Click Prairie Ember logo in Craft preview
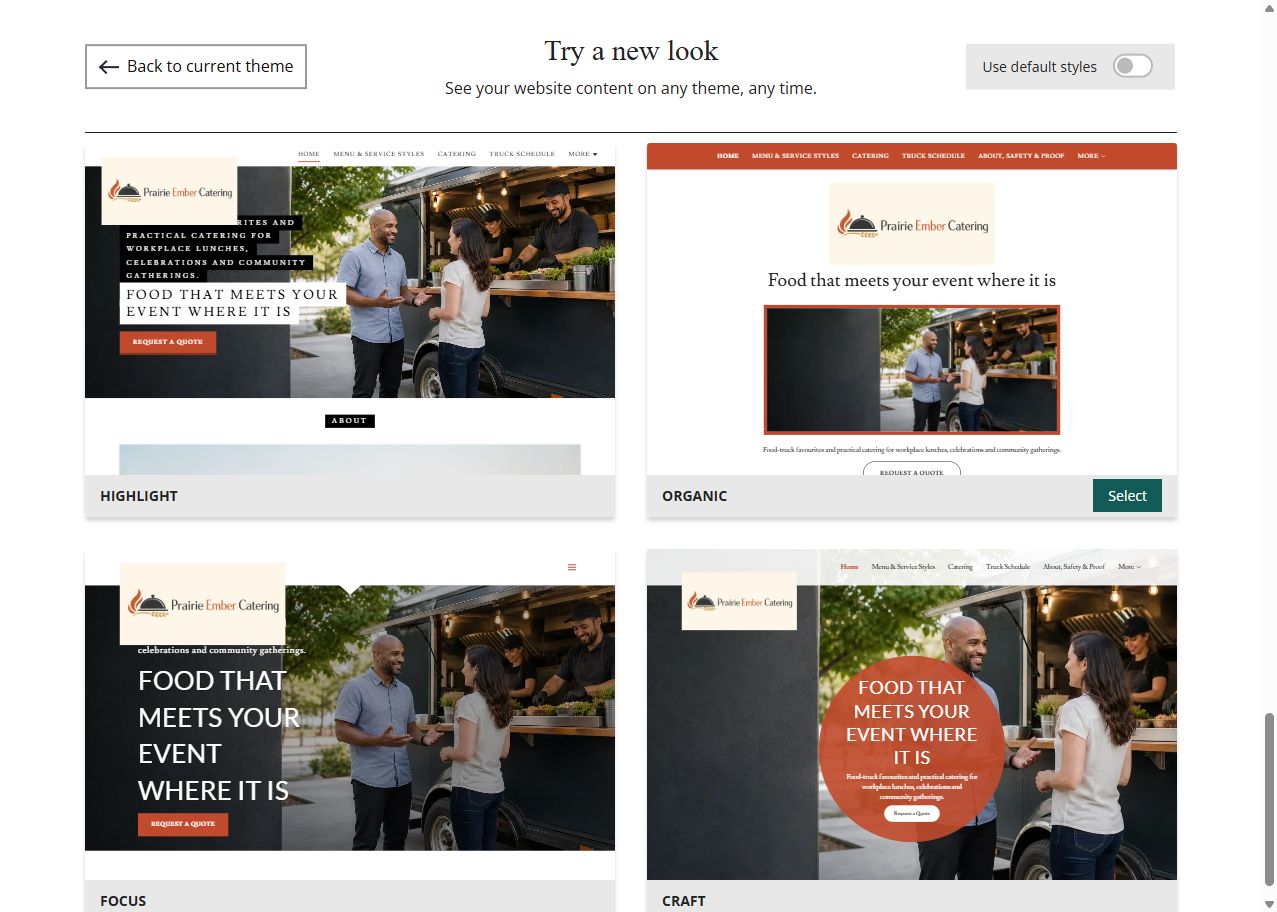This screenshot has width=1277, height=912. pyautogui.click(x=739, y=601)
